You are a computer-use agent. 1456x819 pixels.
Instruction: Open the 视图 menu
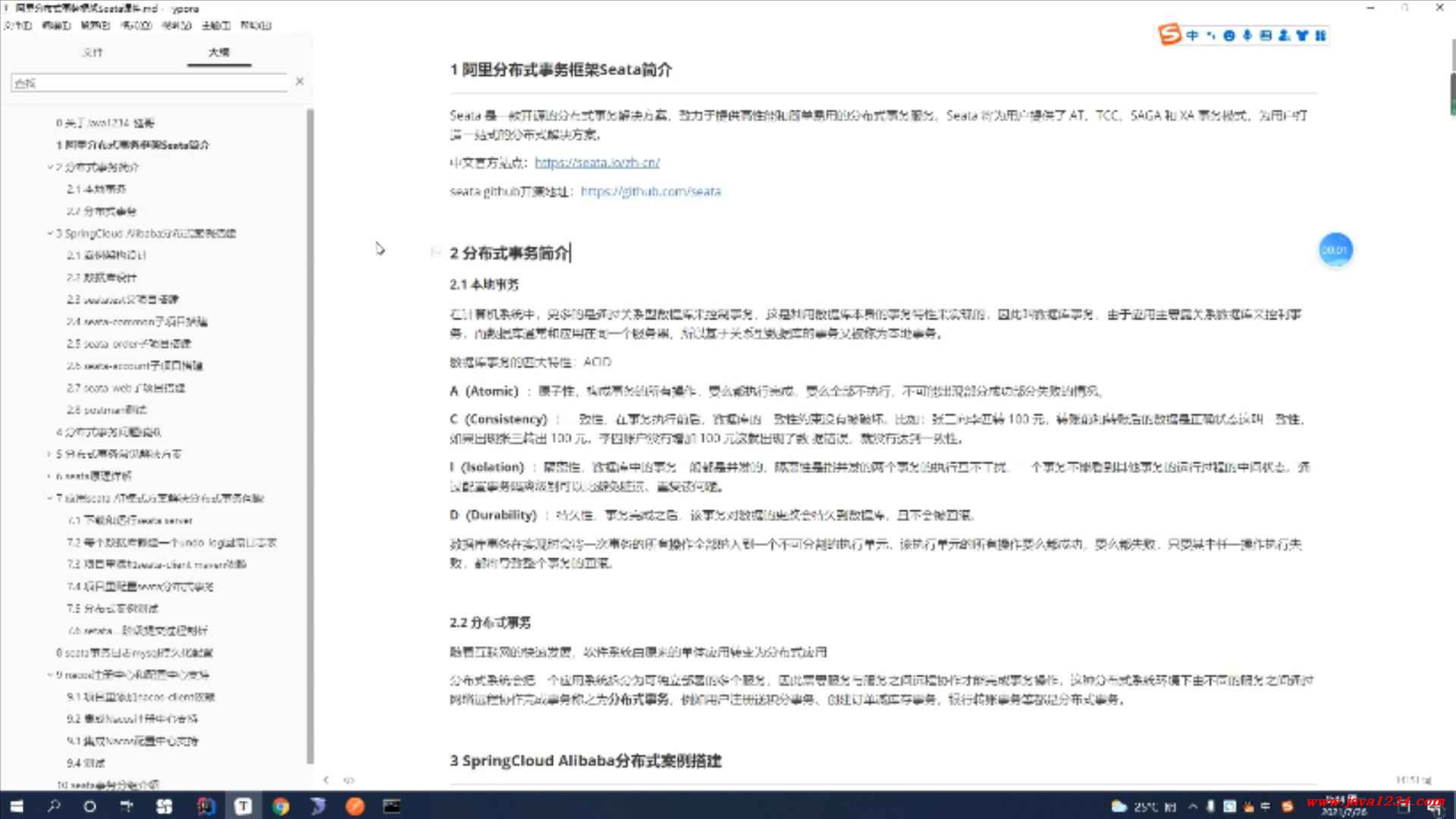(x=177, y=25)
